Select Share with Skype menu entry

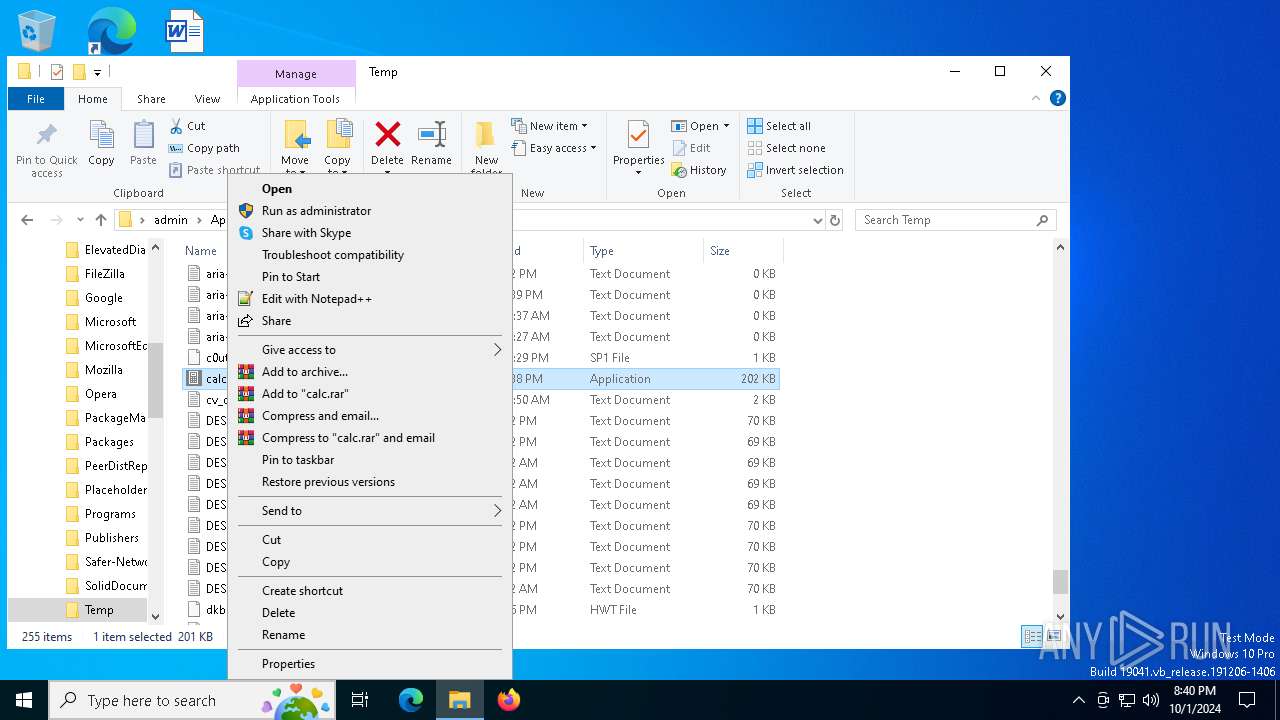[x=370, y=233]
